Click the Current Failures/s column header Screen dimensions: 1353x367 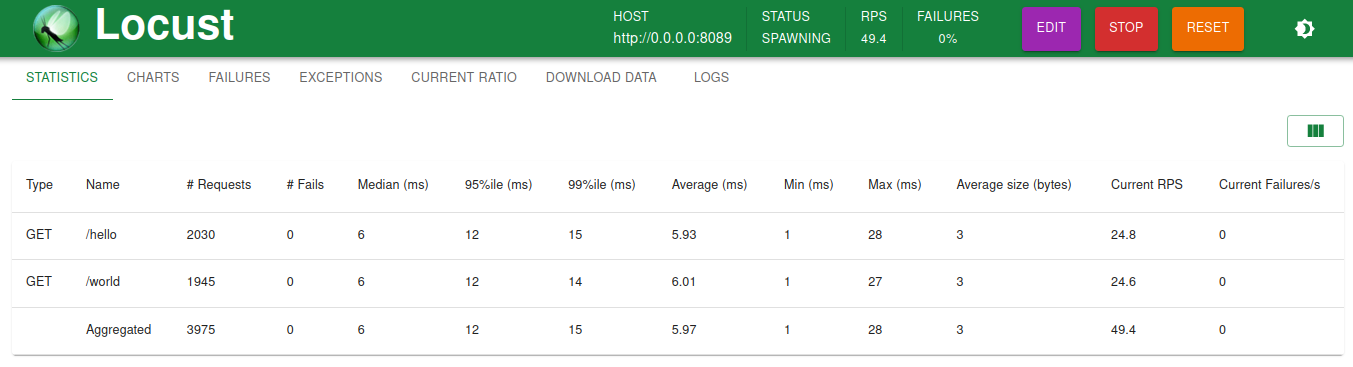[x=1269, y=185]
